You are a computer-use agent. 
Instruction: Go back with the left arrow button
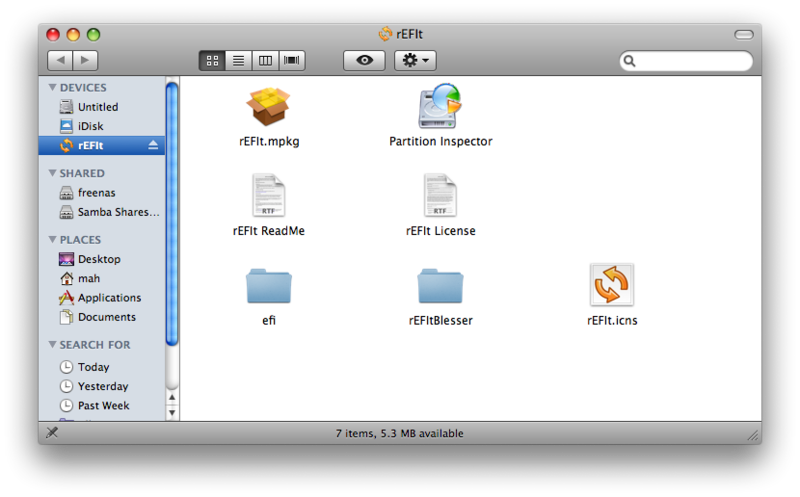click(x=60, y=60)
